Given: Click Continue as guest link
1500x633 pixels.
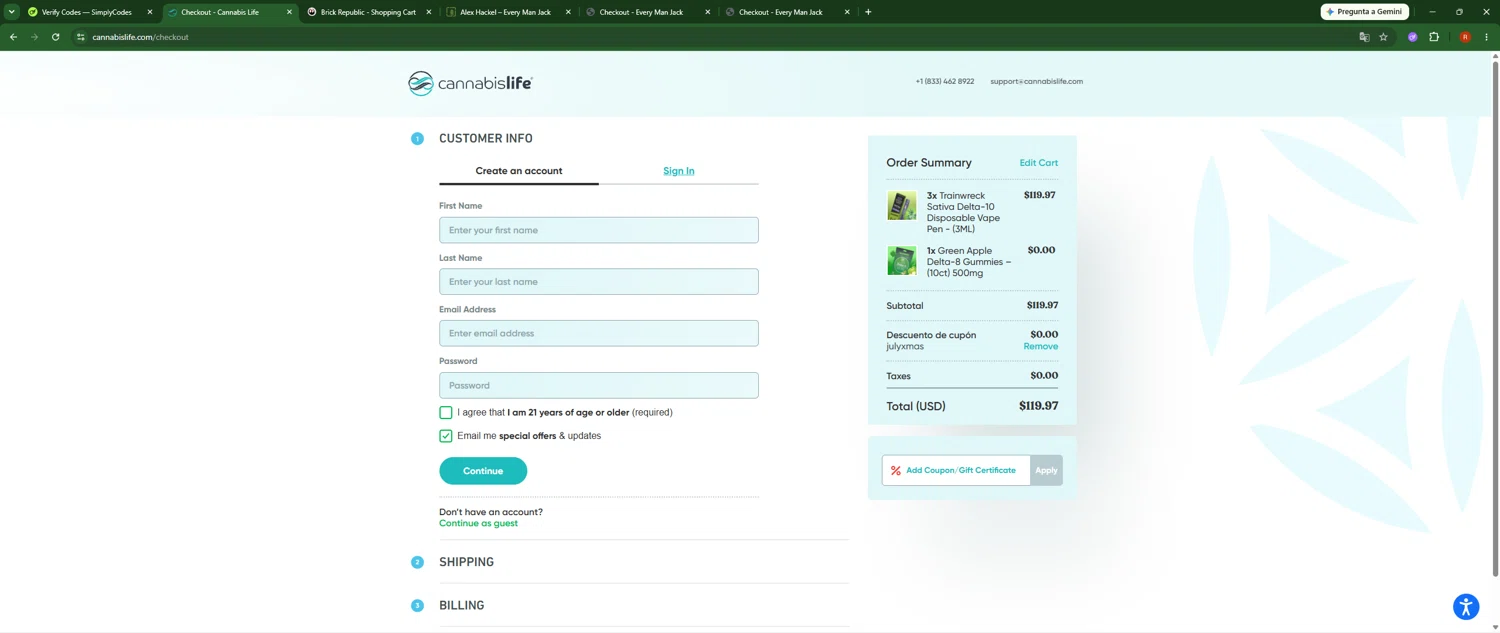Looking at the screenshot, I should (478, 523).
